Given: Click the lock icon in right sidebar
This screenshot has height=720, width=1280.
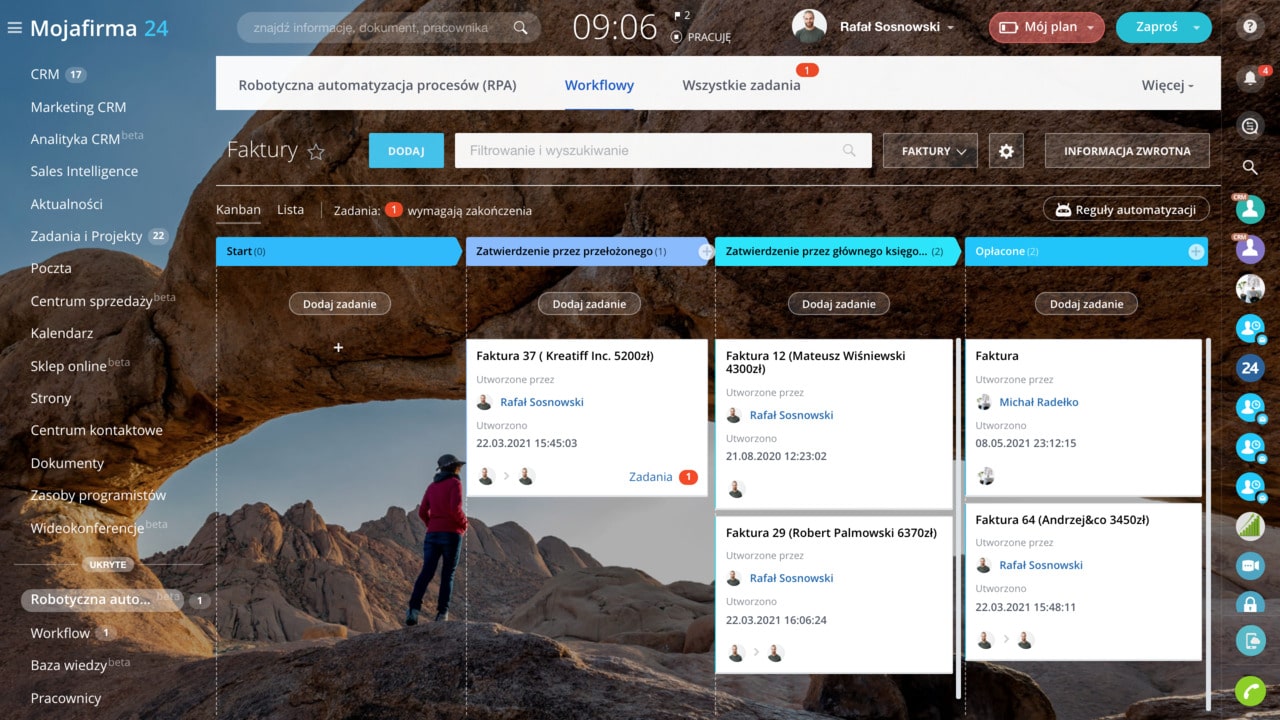Looking at the screenshot, I should coord(1249,603).
